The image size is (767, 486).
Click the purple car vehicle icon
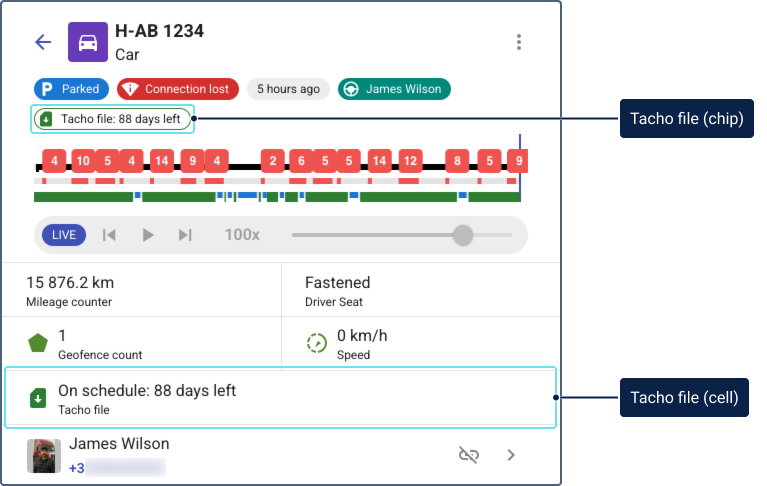click(88, 42)
